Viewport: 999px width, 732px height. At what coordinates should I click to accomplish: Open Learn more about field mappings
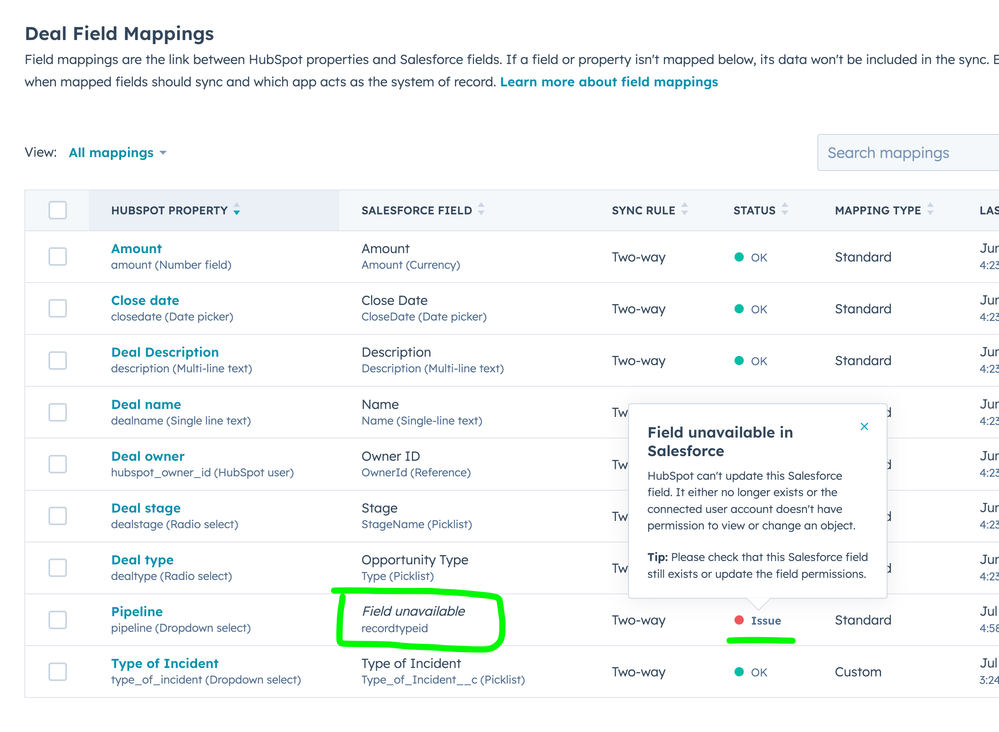click(609, 82)
